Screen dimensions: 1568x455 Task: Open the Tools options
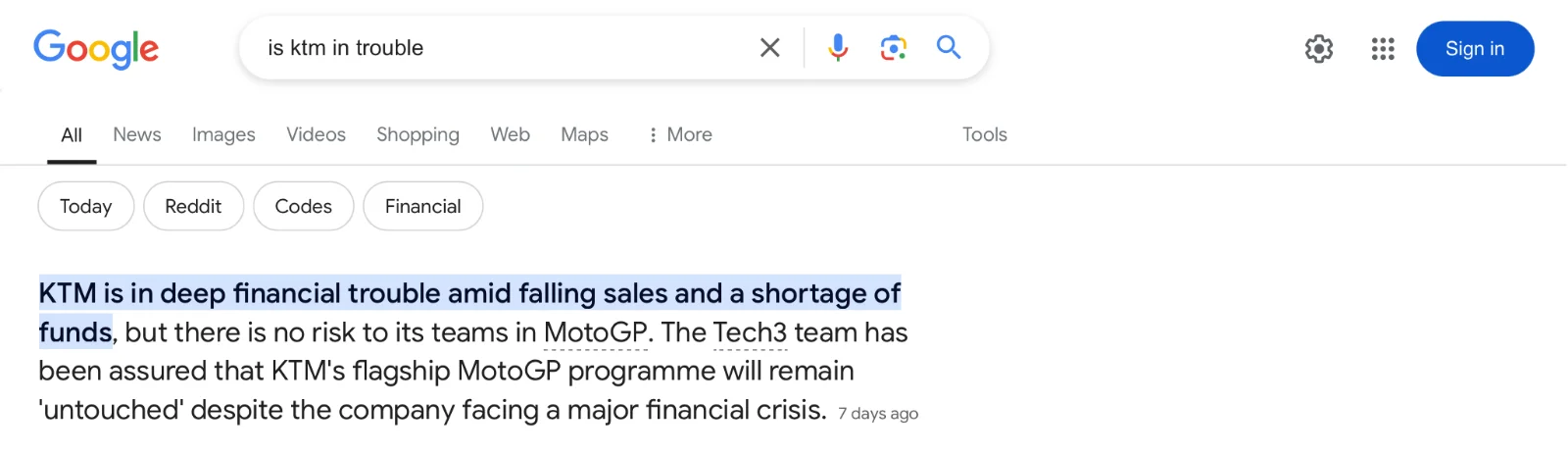(984, 134)
